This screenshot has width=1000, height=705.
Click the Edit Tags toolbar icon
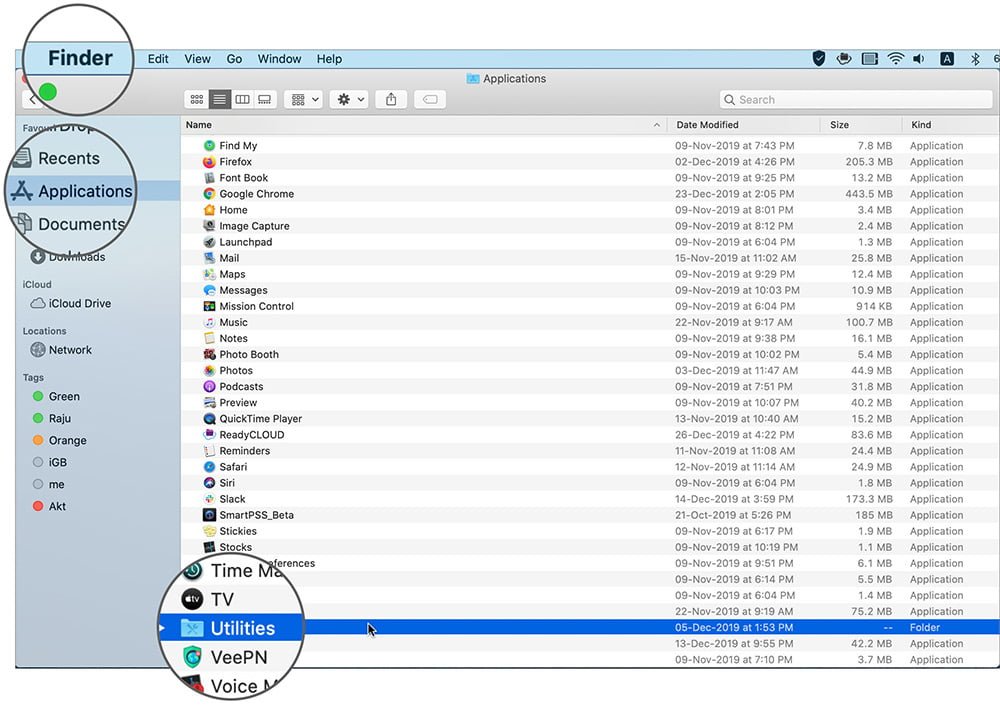click(x=430, y=100)
